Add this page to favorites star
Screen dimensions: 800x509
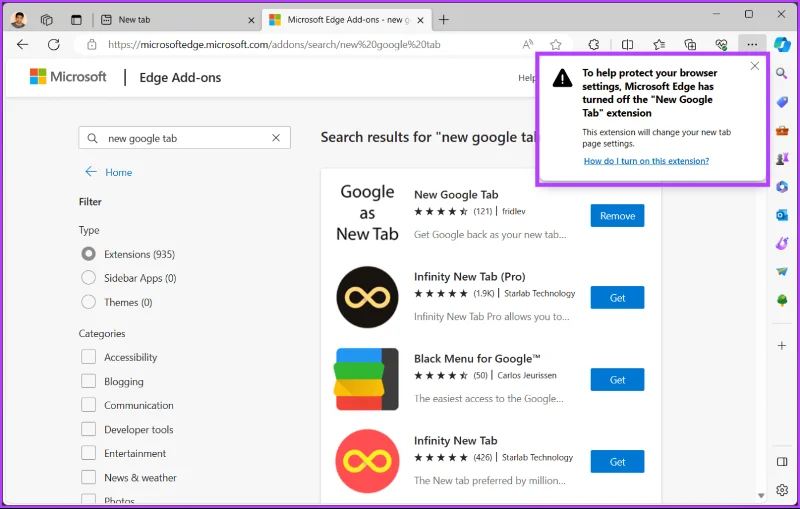point(556,44)
